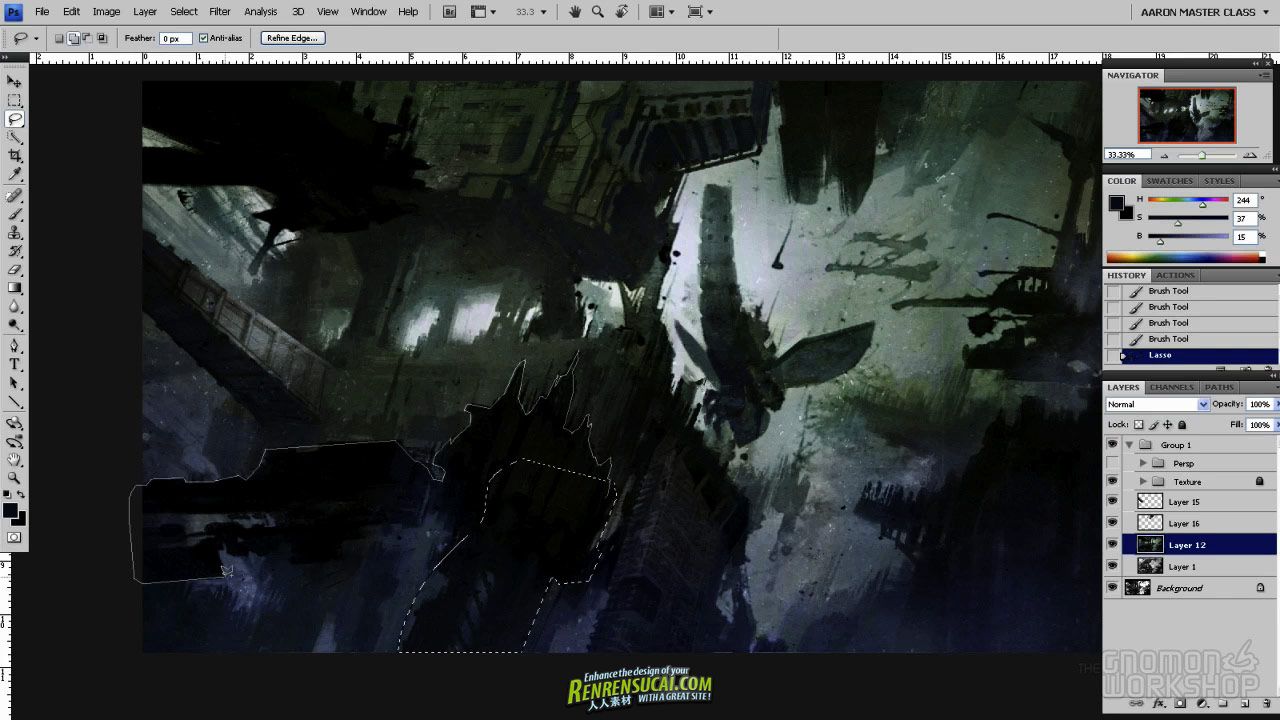Viewport: 1280px width, 720px height.
Task: Select the Eyedropper tool
Action: tap(14, 175)
